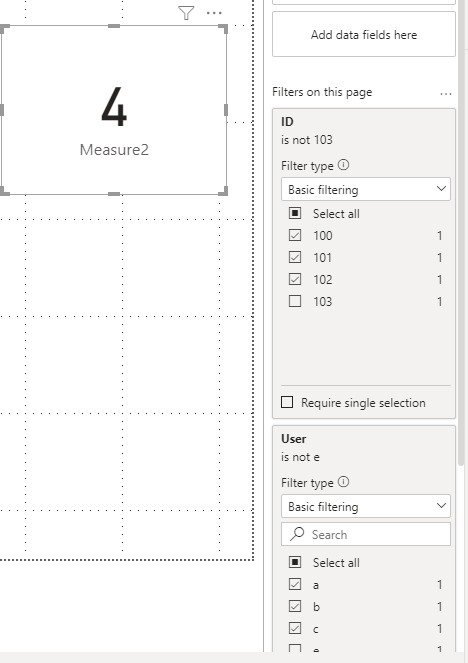Click the Add data fields here well
468x663 pixels.
364,34
